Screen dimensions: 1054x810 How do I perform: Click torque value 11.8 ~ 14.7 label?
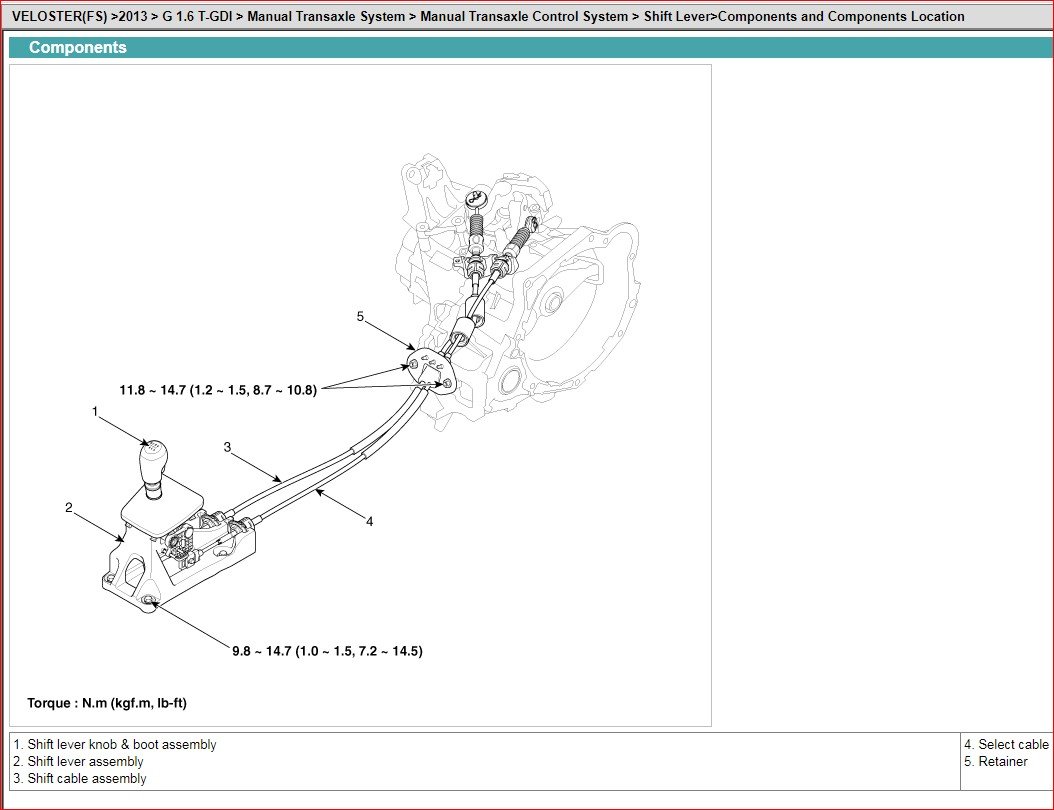click(x=218, y=390)
